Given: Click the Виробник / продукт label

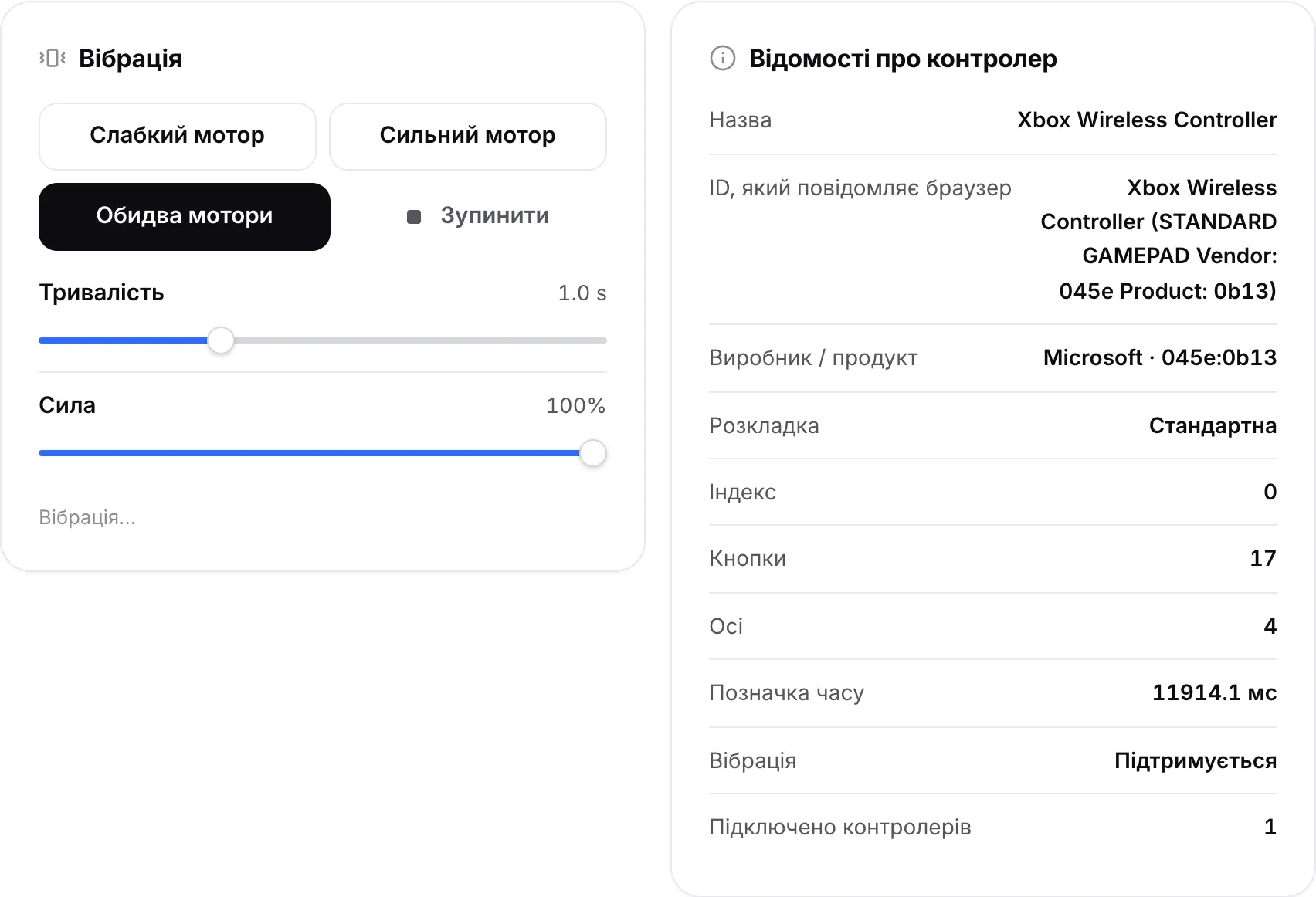Looking at the screenshot, I should coord(813,358).
